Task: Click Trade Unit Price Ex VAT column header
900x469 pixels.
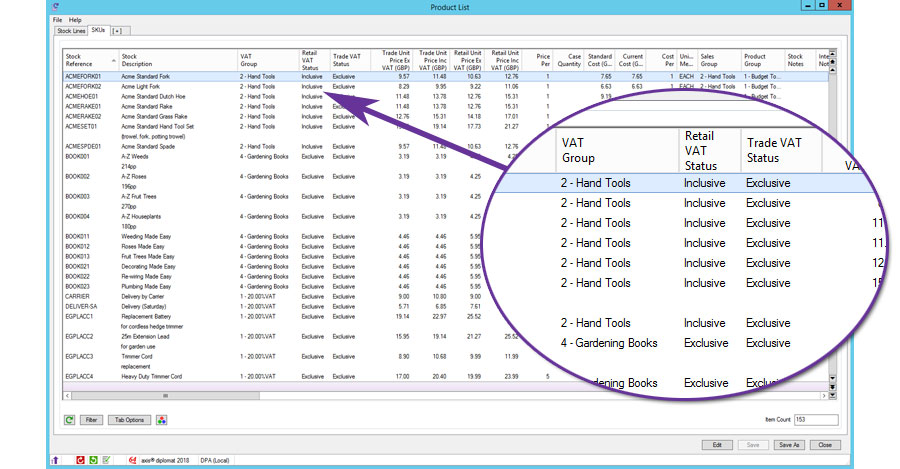Action: 393,60
